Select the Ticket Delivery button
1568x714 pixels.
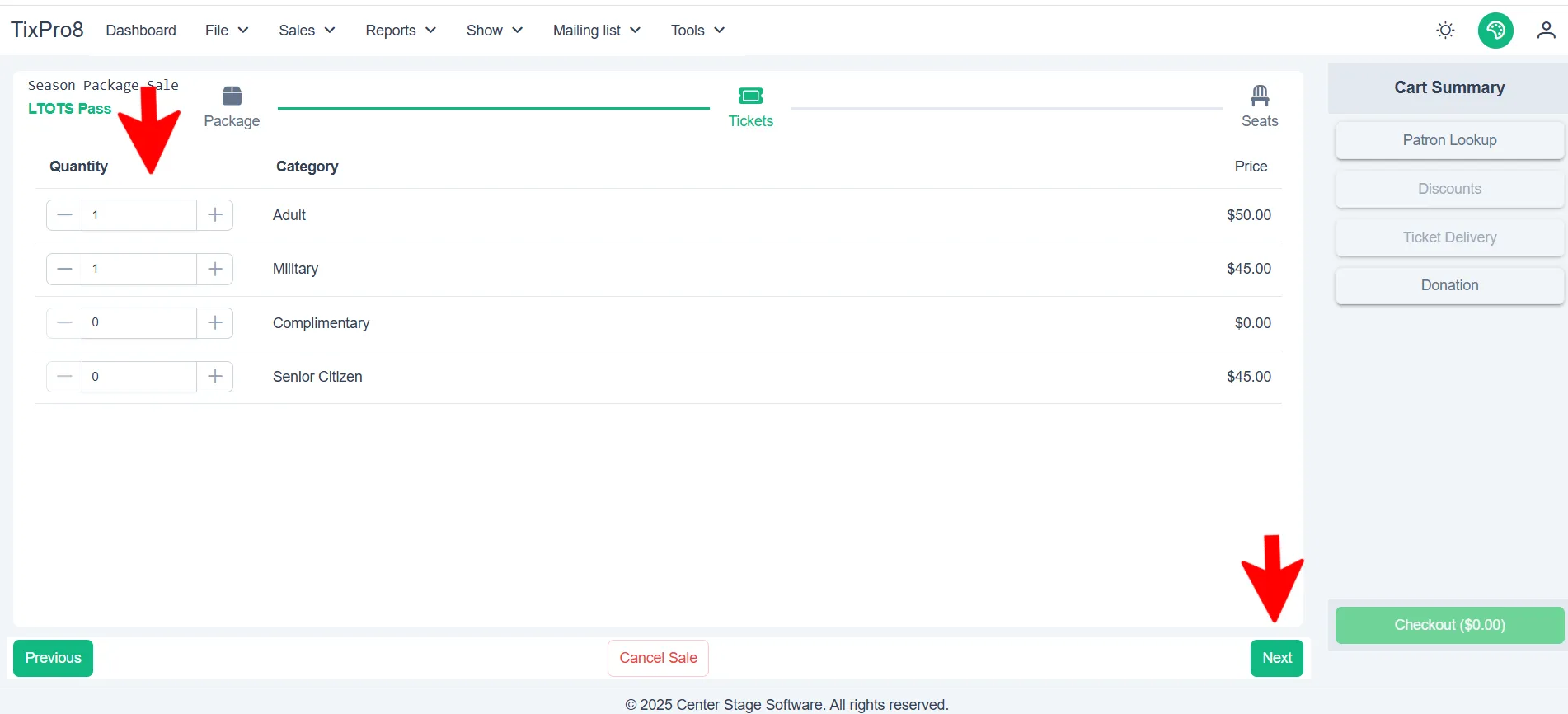(1449, 237)
